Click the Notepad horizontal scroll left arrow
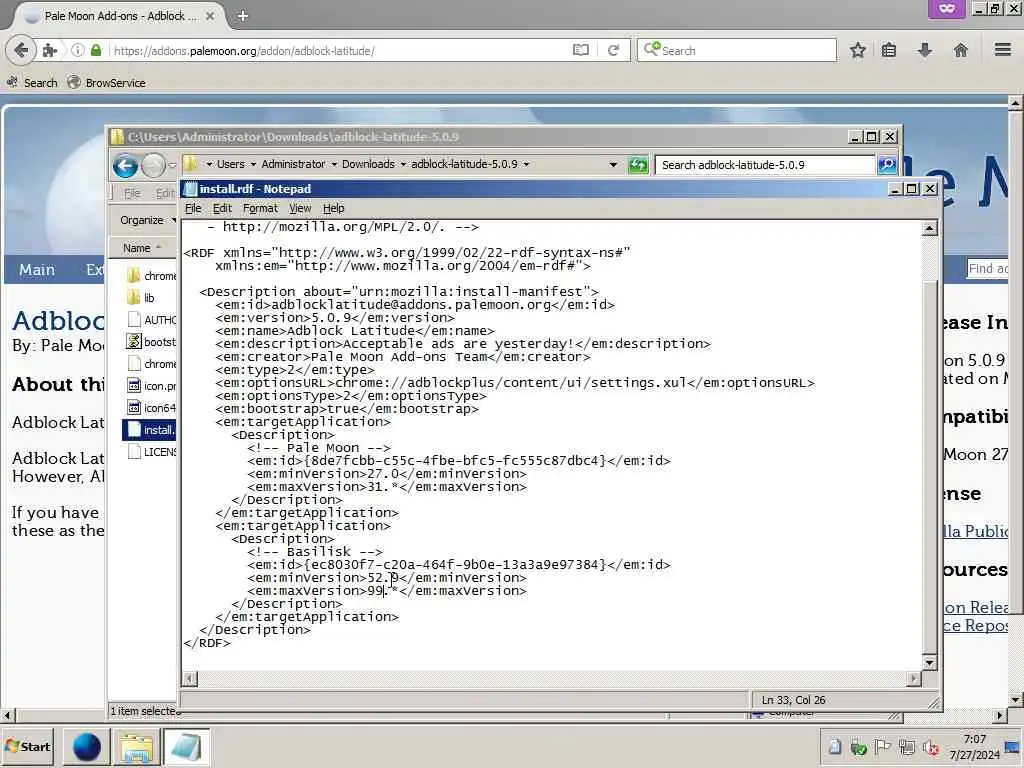 (x=189, y=679)
